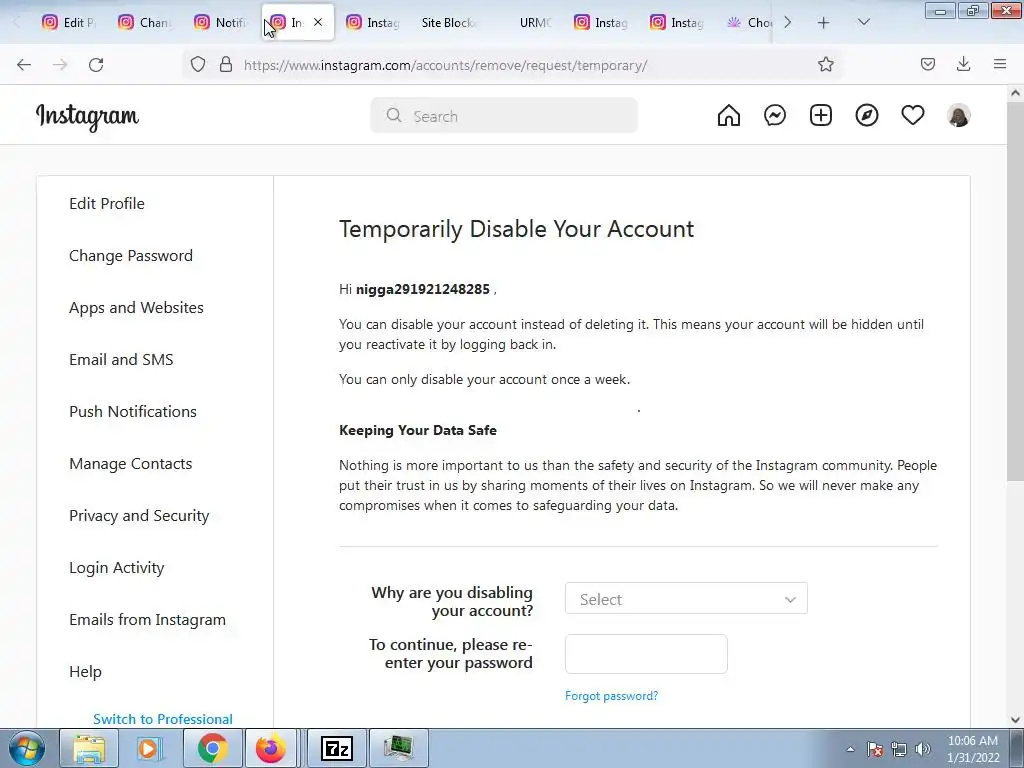Open Firefox from taskbar
This screenshot has width=1024, height=768.
[270, 748]
